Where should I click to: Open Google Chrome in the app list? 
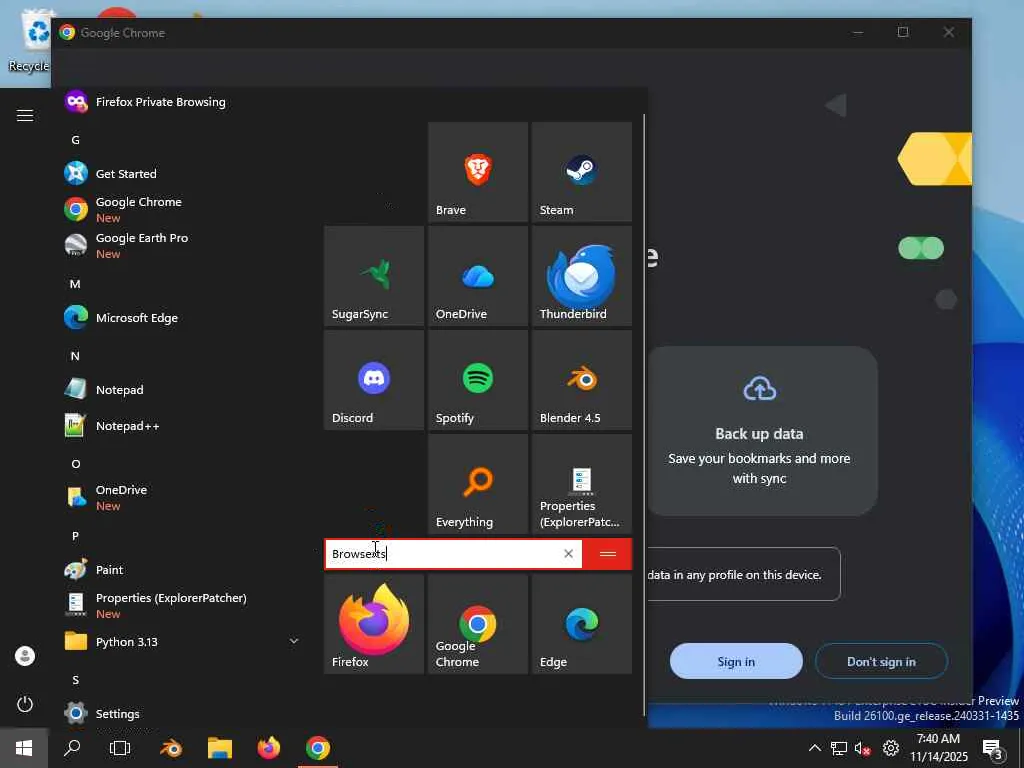click(183, 209)
